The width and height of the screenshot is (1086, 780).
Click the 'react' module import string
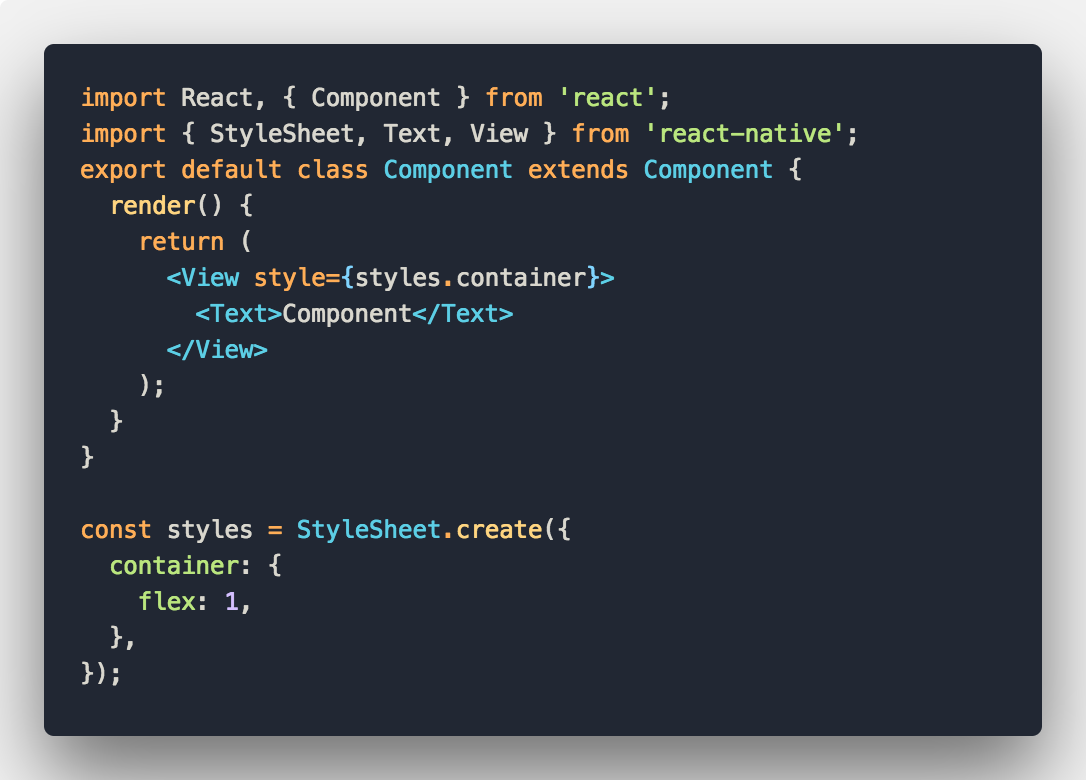(x=607, y=97)
